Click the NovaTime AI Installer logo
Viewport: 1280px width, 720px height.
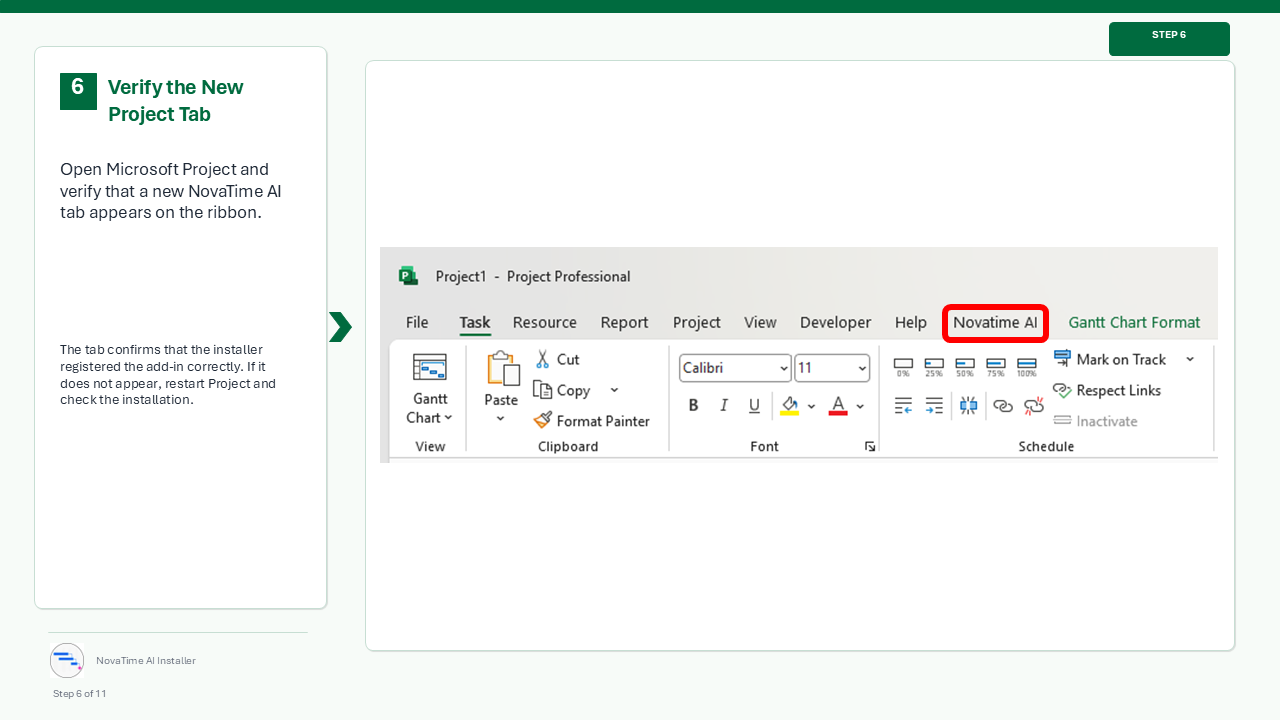pos(67,660)
